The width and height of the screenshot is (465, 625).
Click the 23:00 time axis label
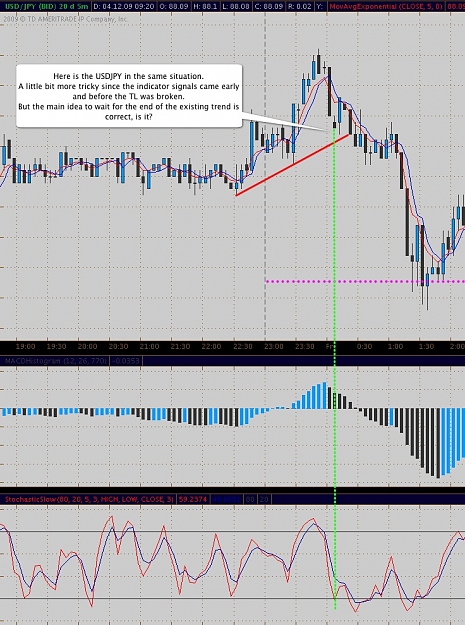pos(274,346)
